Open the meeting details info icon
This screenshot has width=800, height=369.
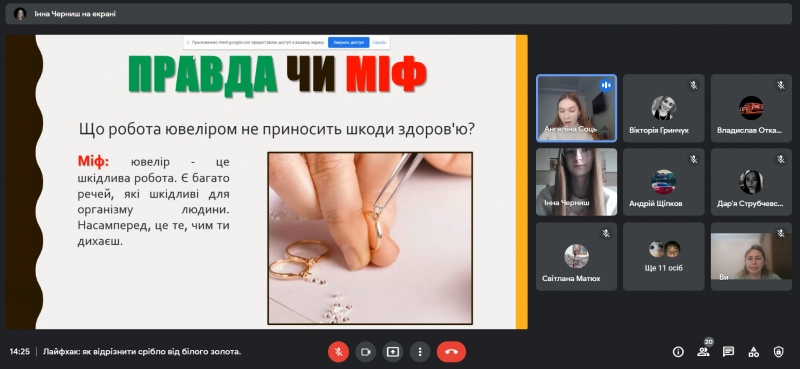(x=678, y=352)
